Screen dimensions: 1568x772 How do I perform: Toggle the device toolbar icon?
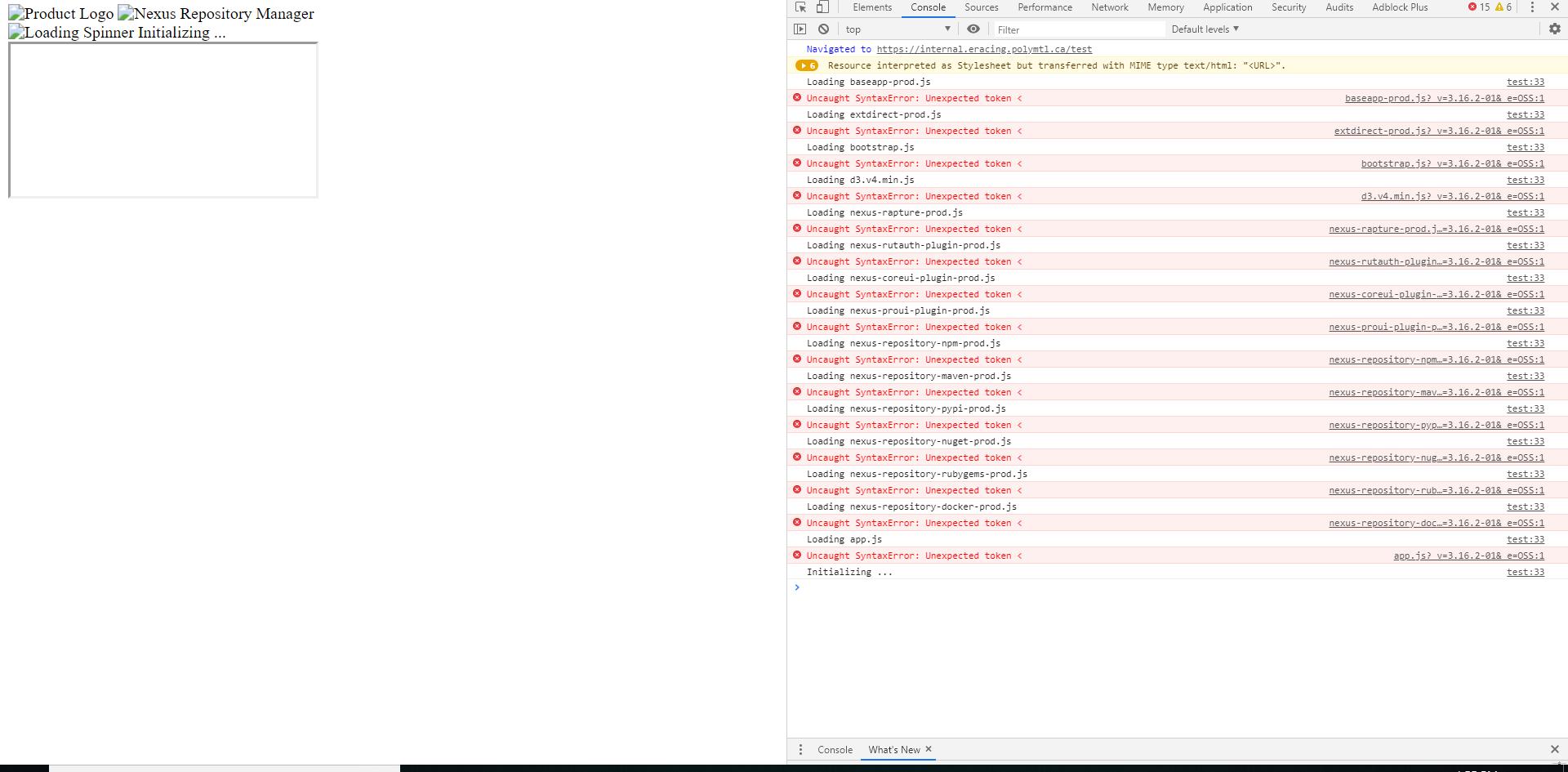[823, 7]
